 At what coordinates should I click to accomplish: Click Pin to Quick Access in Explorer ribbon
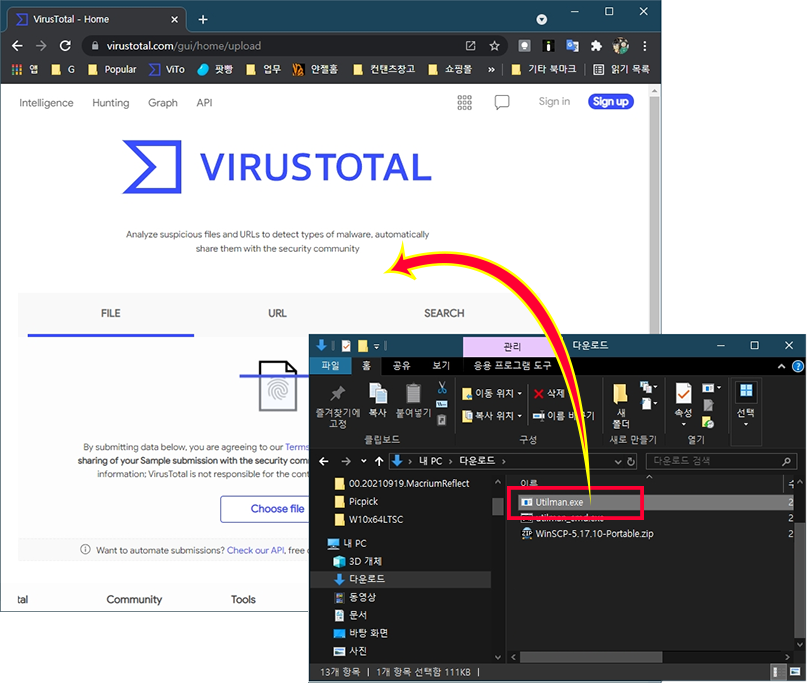338,406
